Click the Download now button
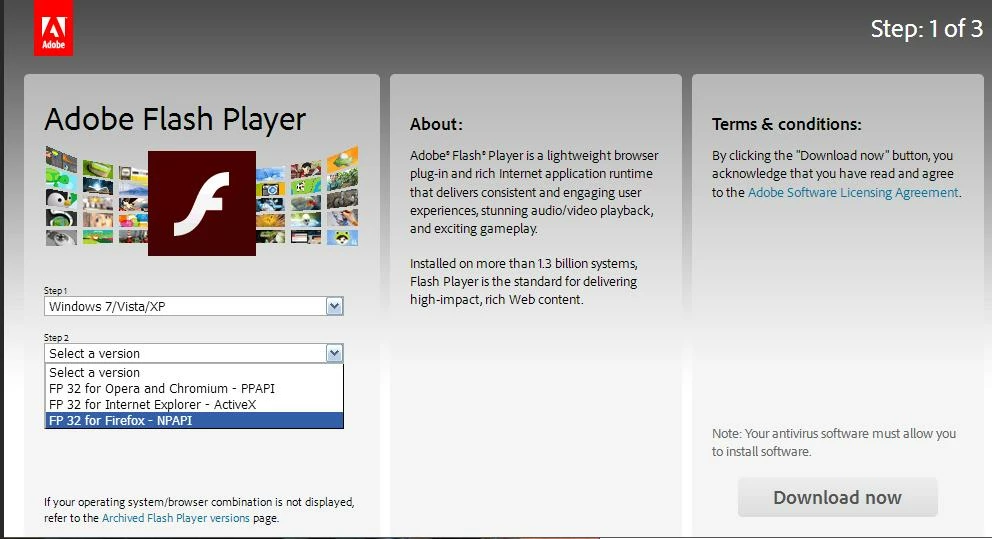 point(838,497)
